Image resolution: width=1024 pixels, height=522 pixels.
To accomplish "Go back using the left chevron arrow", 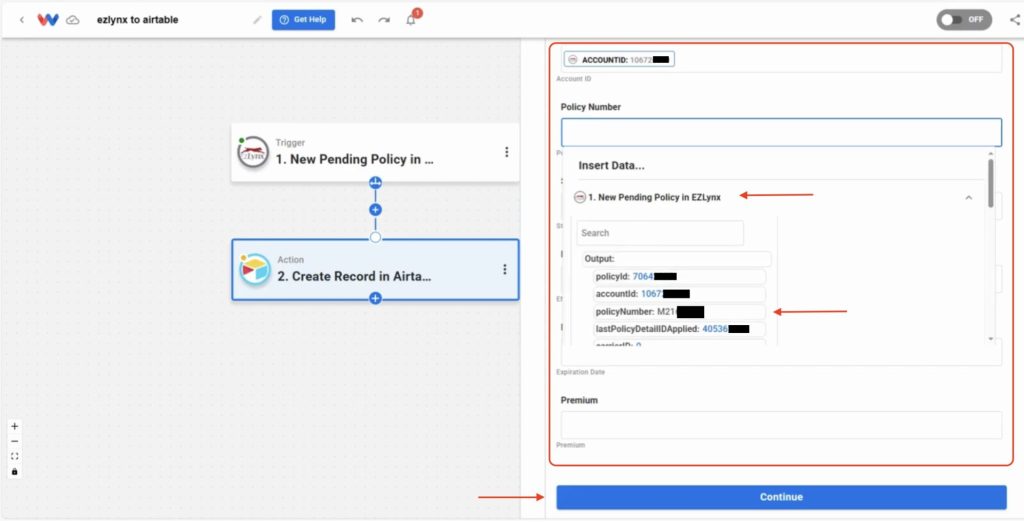I will click(x=22, y=20).
